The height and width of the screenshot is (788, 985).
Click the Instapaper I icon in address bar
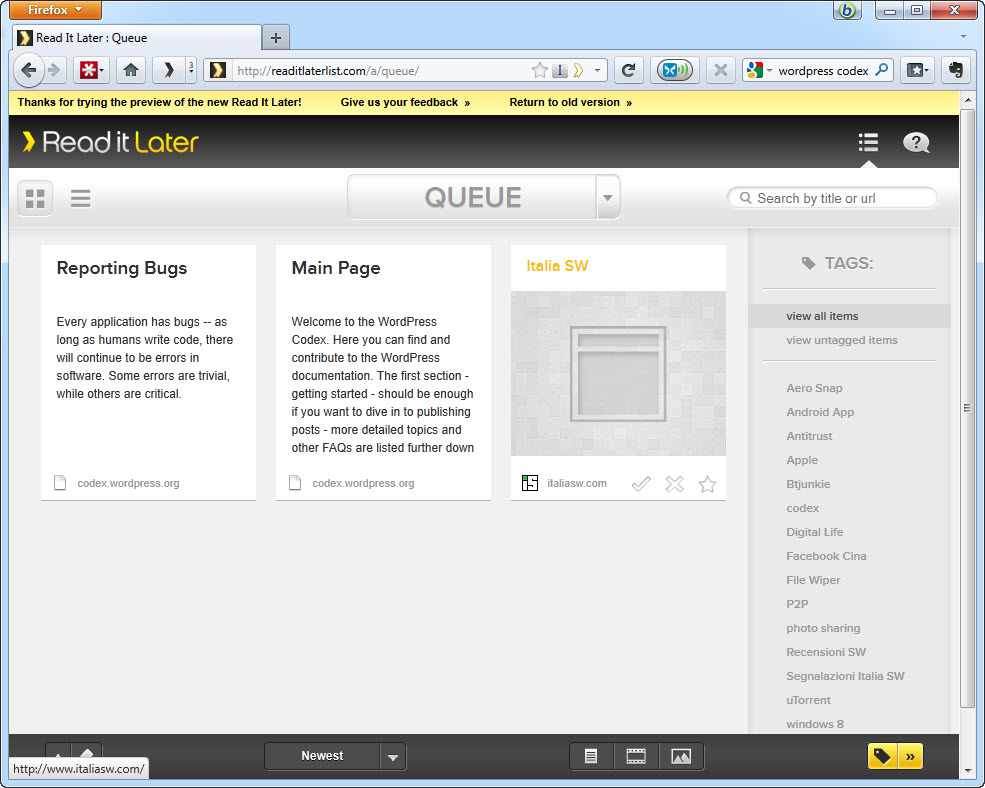pyautogui.click(x=559, y=70)
